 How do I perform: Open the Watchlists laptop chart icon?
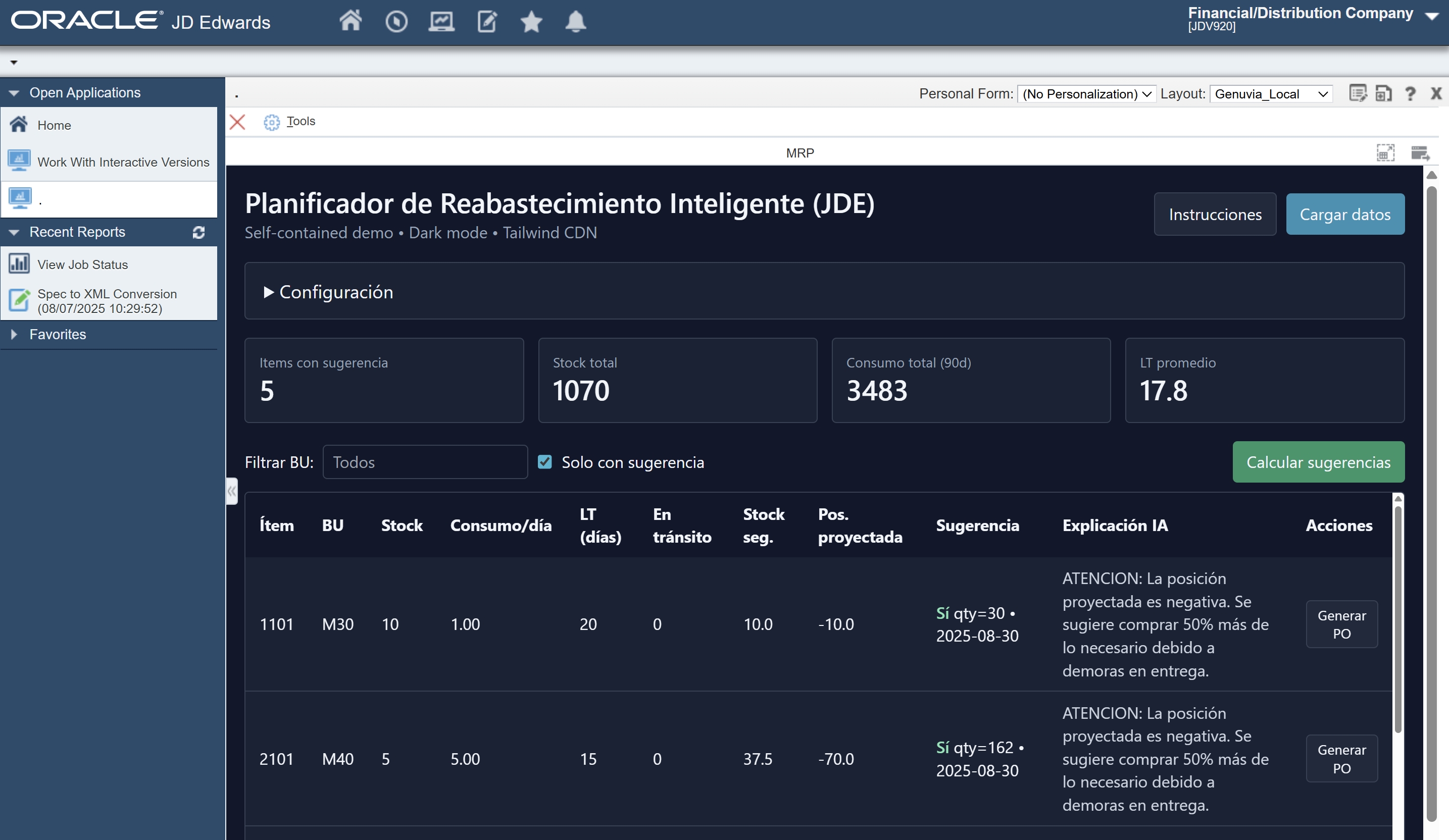[441, 21]
